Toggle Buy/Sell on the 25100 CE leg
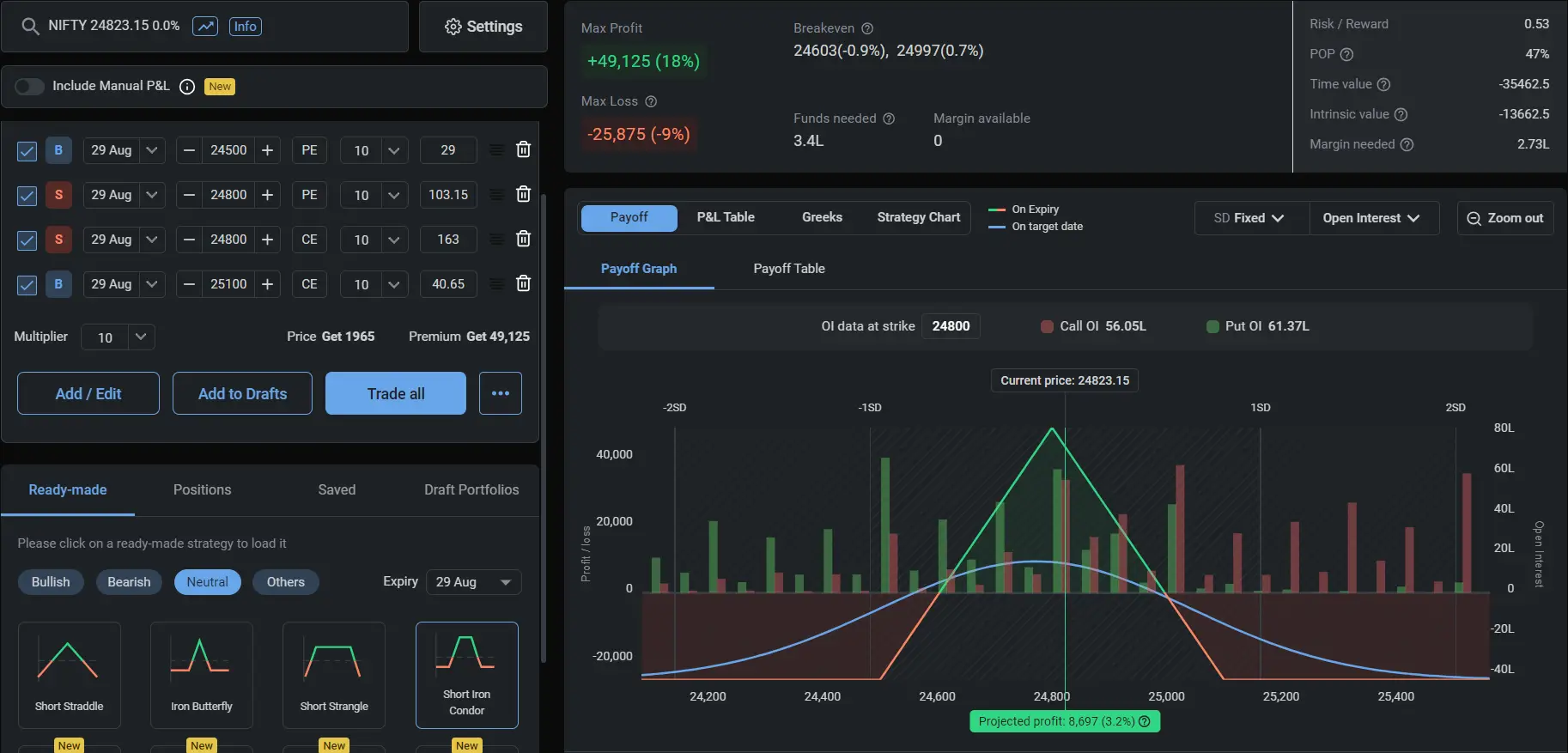 coord(58,284)
